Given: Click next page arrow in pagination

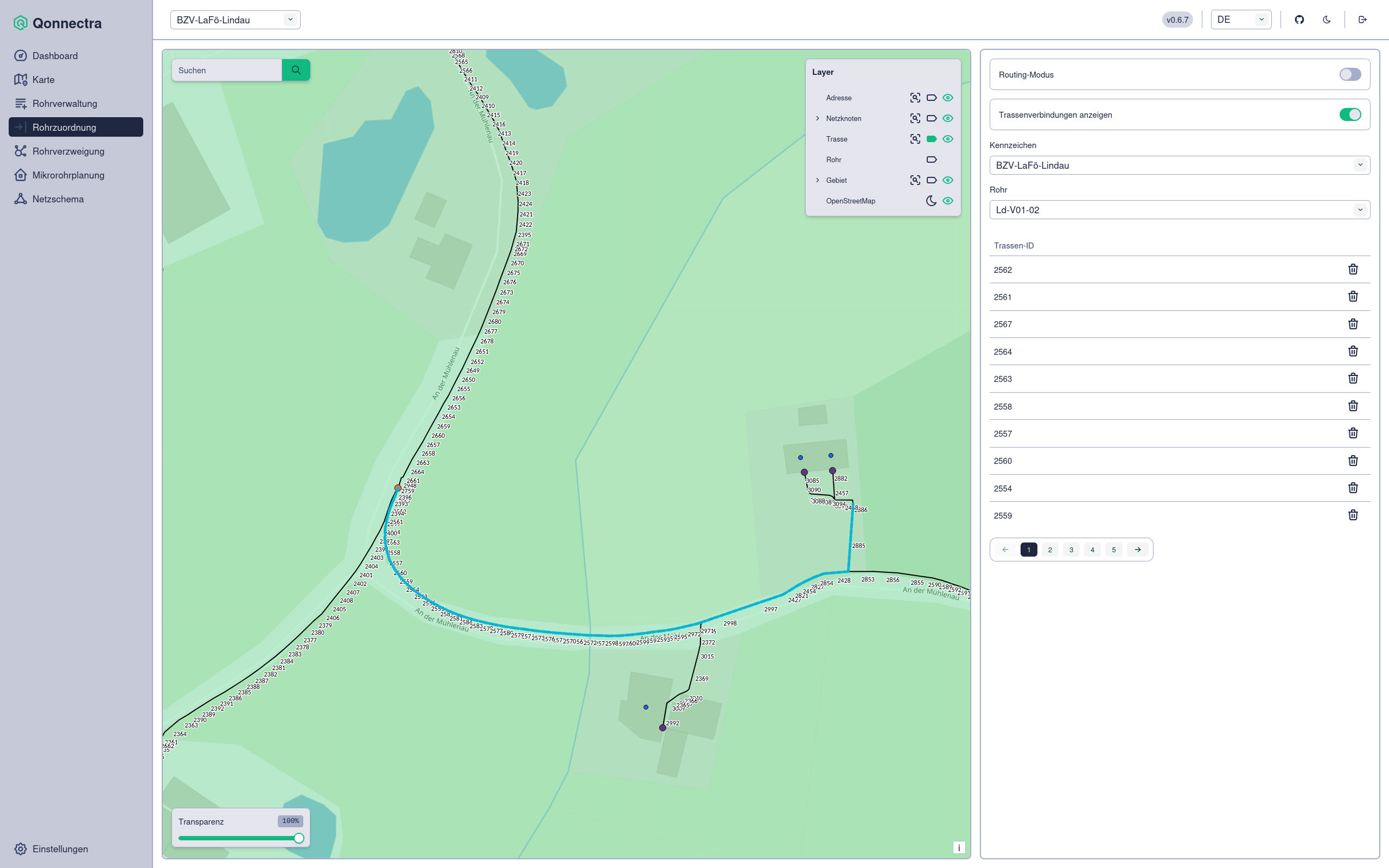Looking at the screenshot, I should click(x=1137, y=550).
